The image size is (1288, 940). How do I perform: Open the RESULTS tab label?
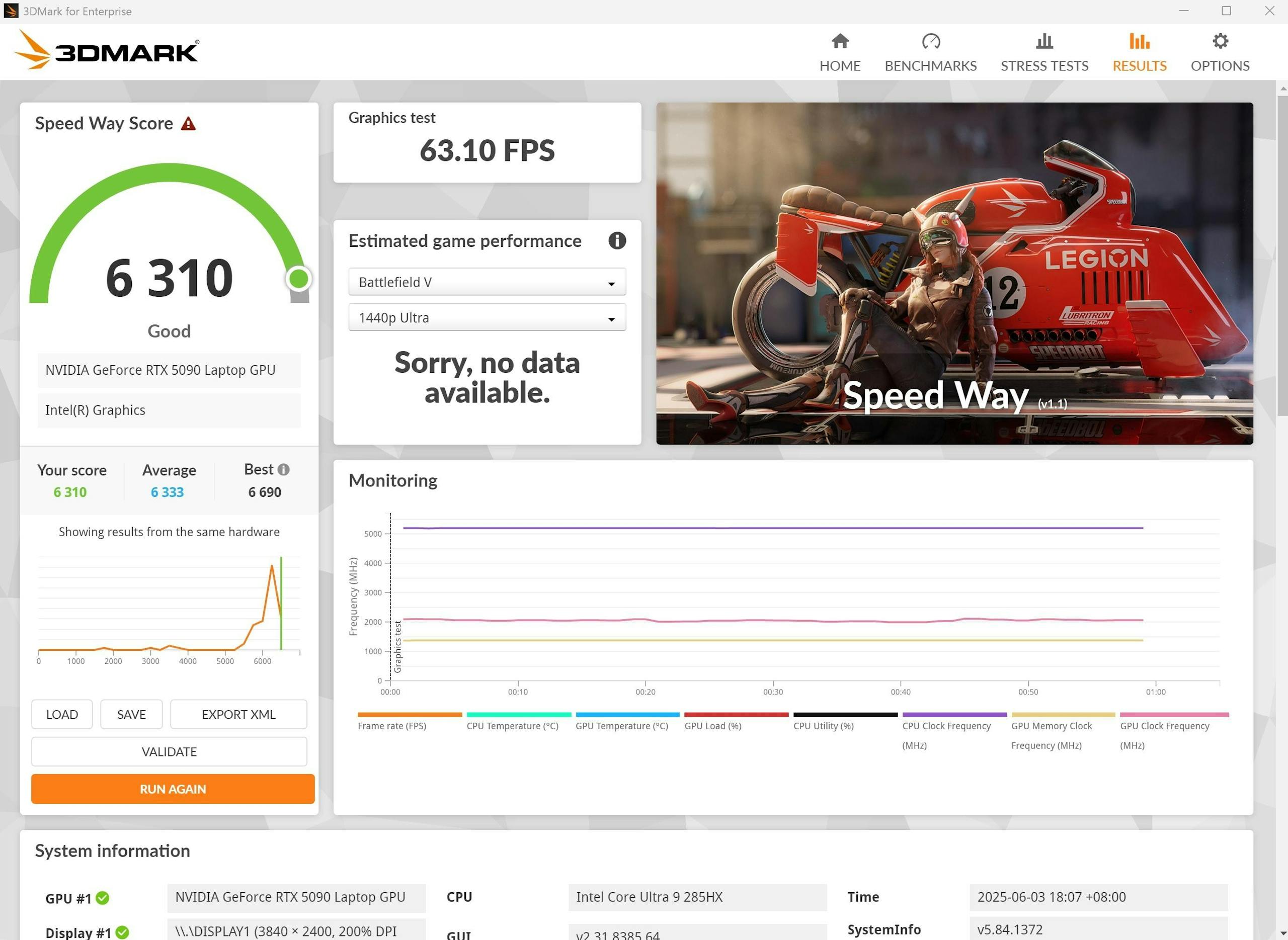coord(1140,66)
